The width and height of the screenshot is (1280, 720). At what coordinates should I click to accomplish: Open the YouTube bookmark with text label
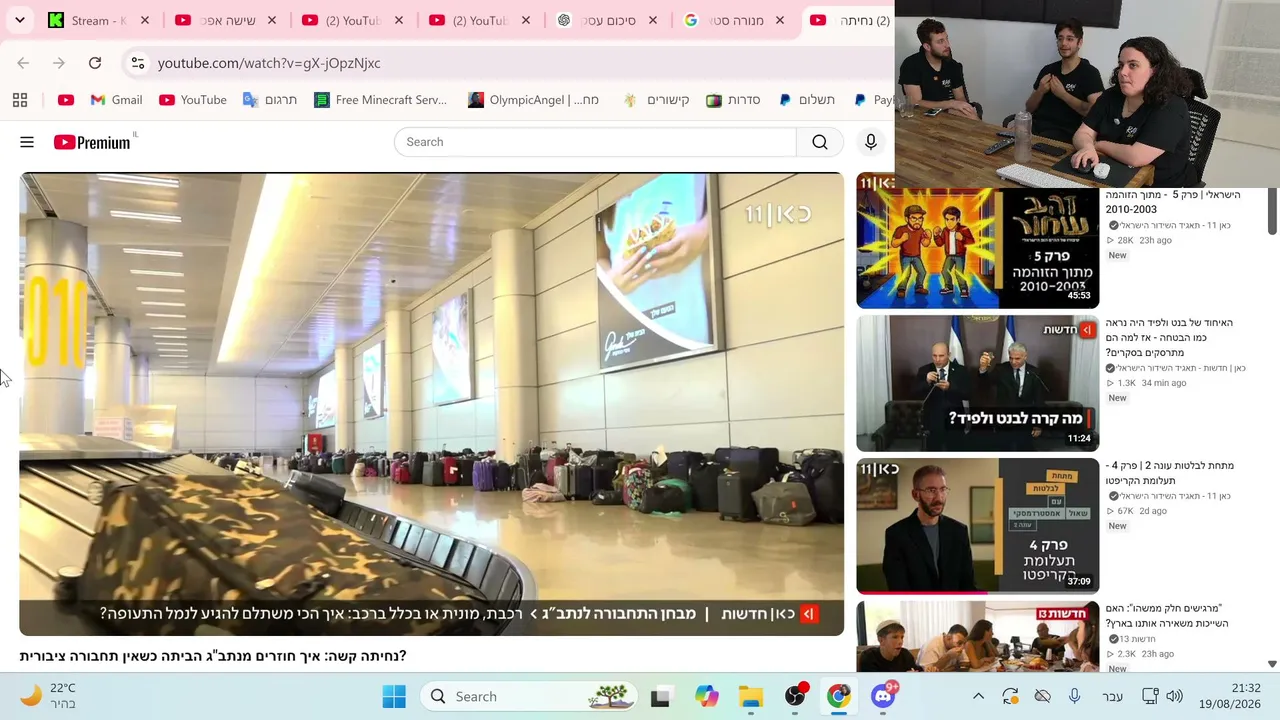(193, 100)
